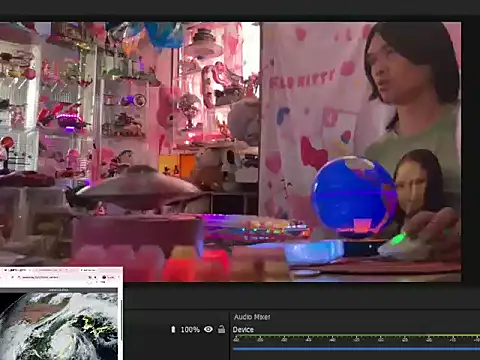Click the blue levitating globe in preview

point(354,195)
